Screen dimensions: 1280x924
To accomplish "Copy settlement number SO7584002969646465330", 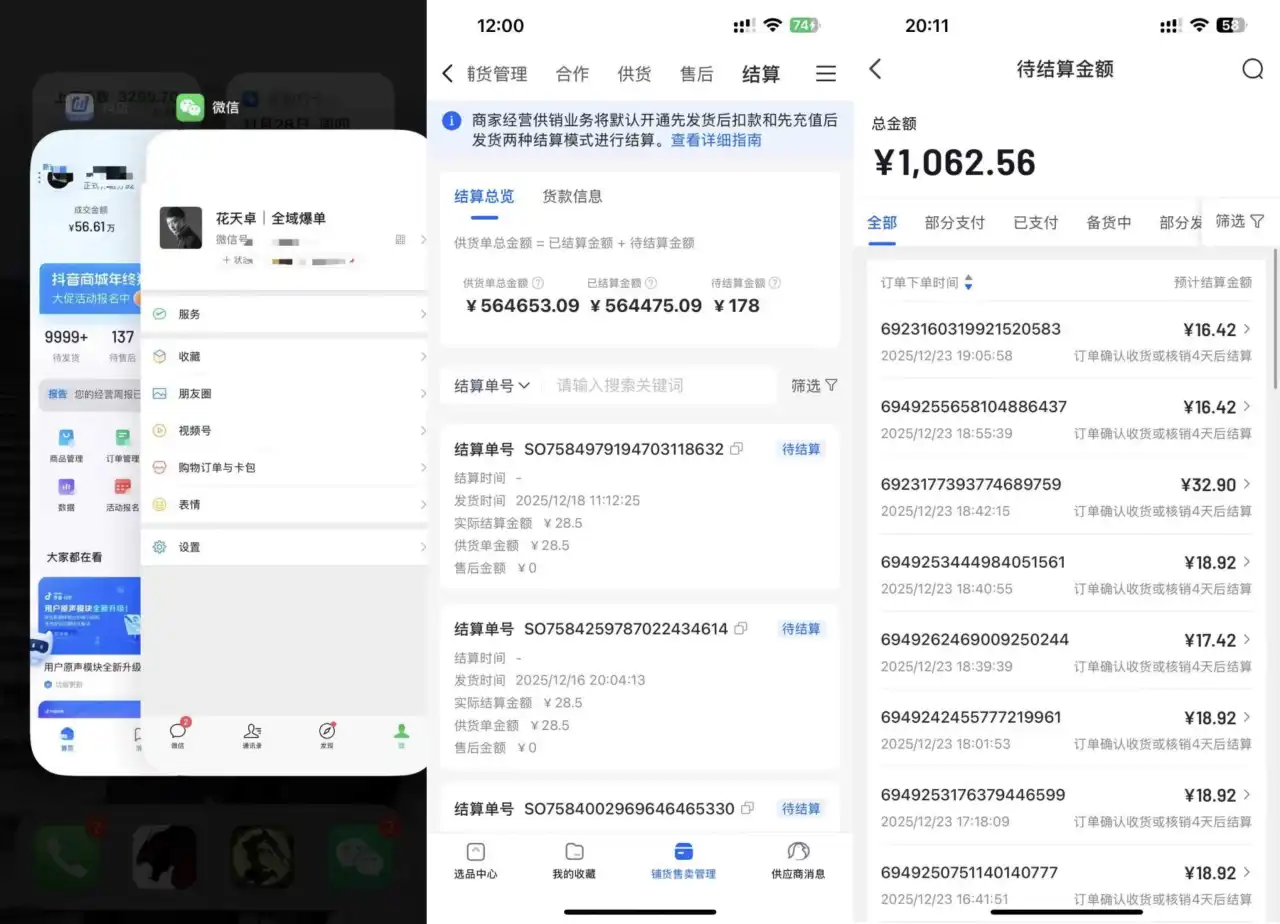I will 747,808.
